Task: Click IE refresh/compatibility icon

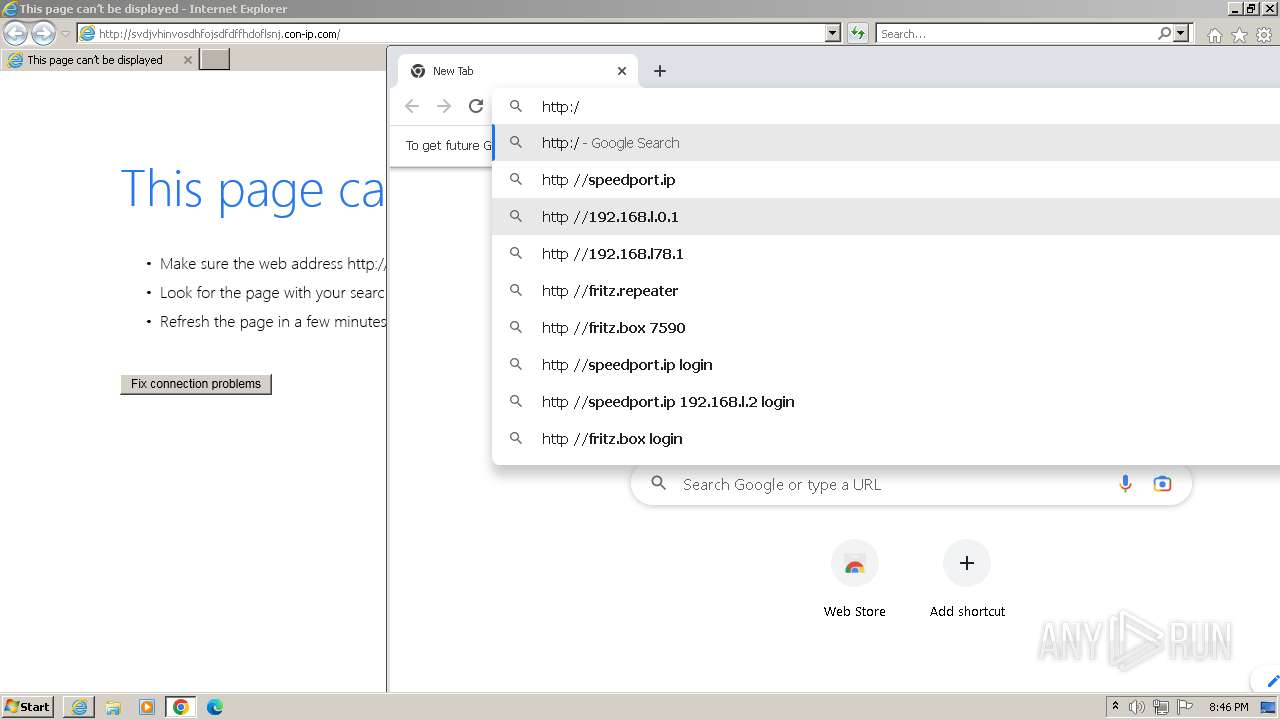Action: [857, 33]
